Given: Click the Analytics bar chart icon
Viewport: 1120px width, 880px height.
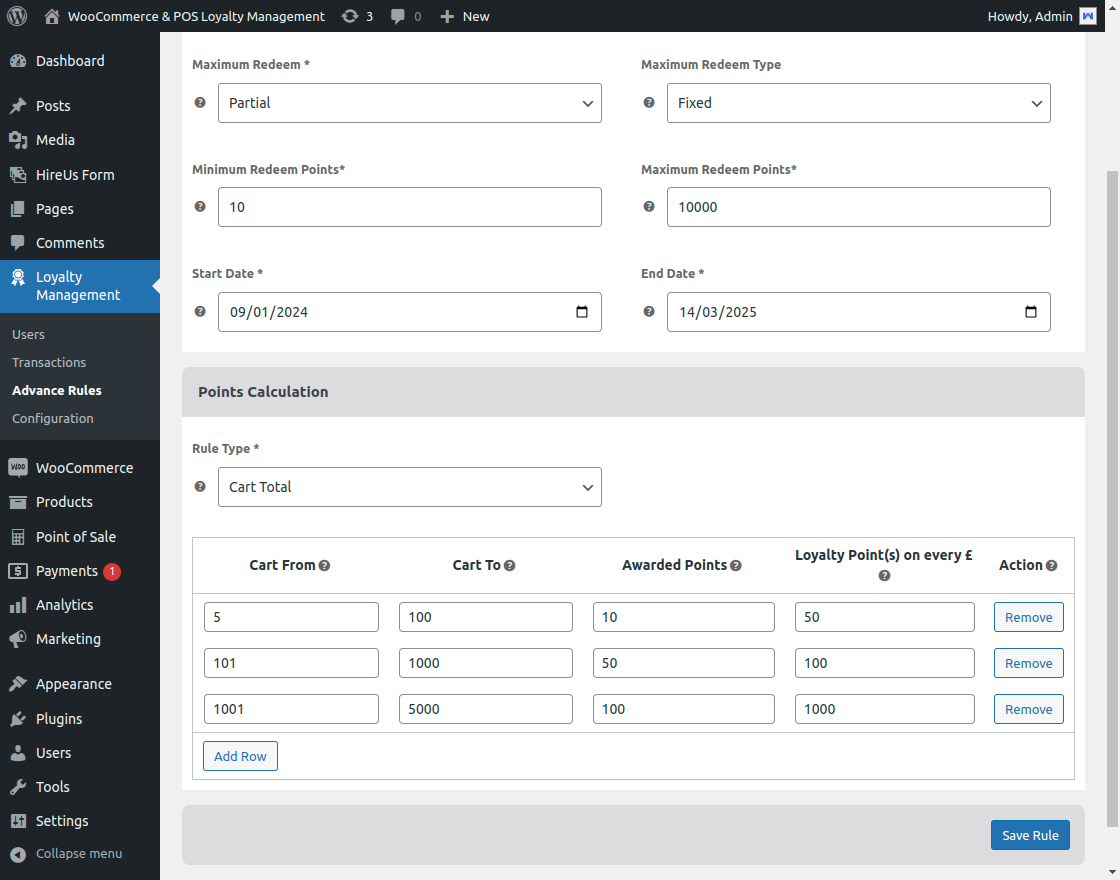Looking at the screenshot, I should pos(18,605).
